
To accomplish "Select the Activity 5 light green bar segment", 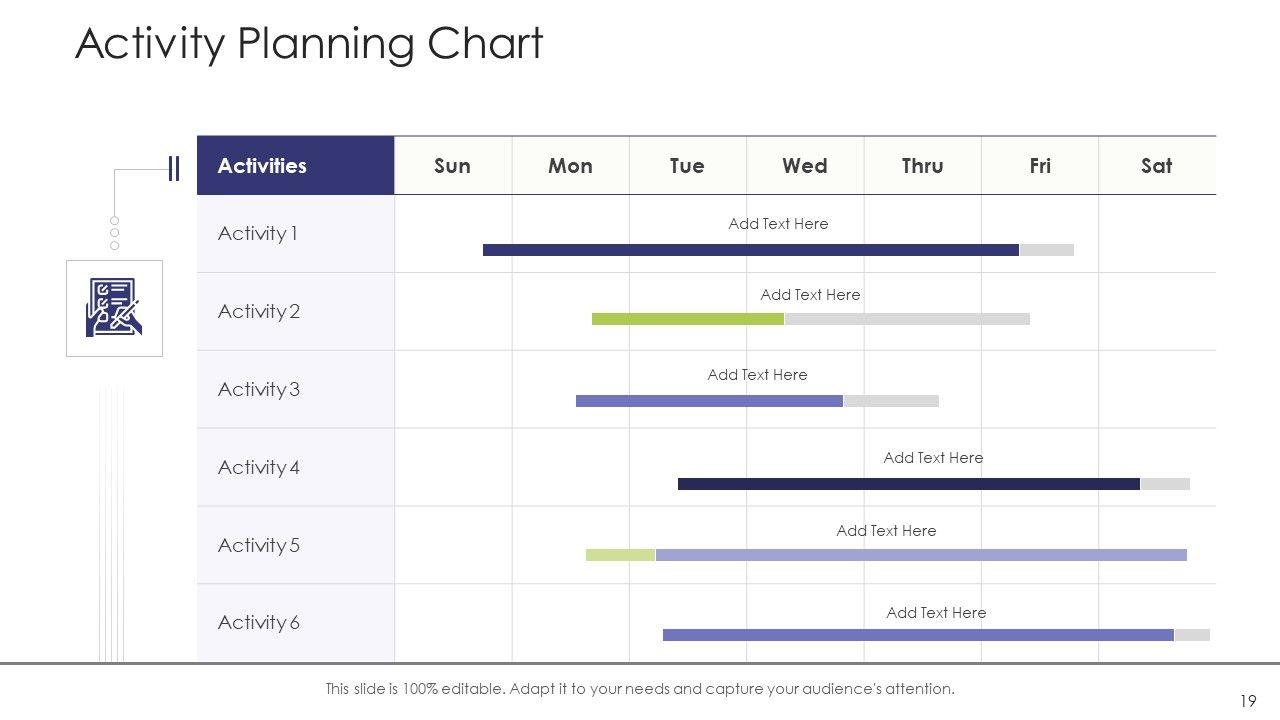I will coord(620,555).
